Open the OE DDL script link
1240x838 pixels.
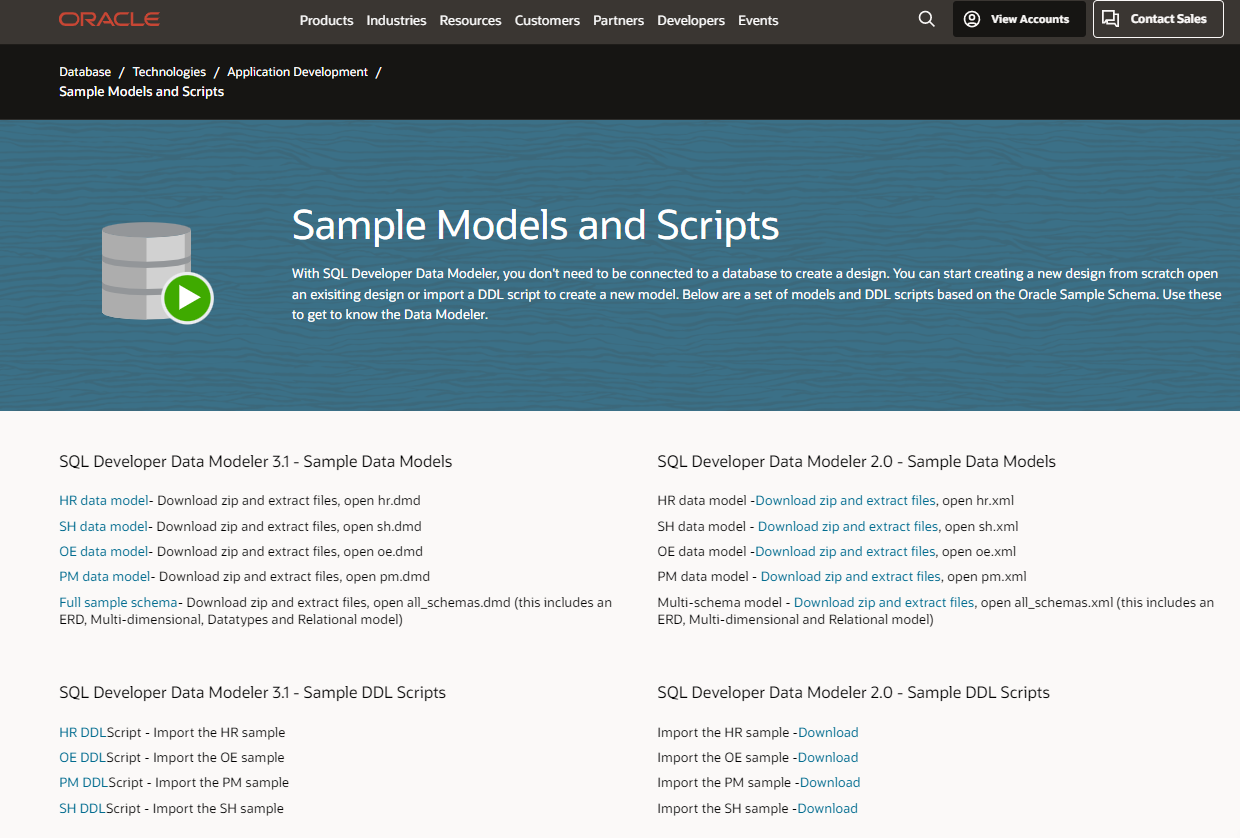(82, 757)
